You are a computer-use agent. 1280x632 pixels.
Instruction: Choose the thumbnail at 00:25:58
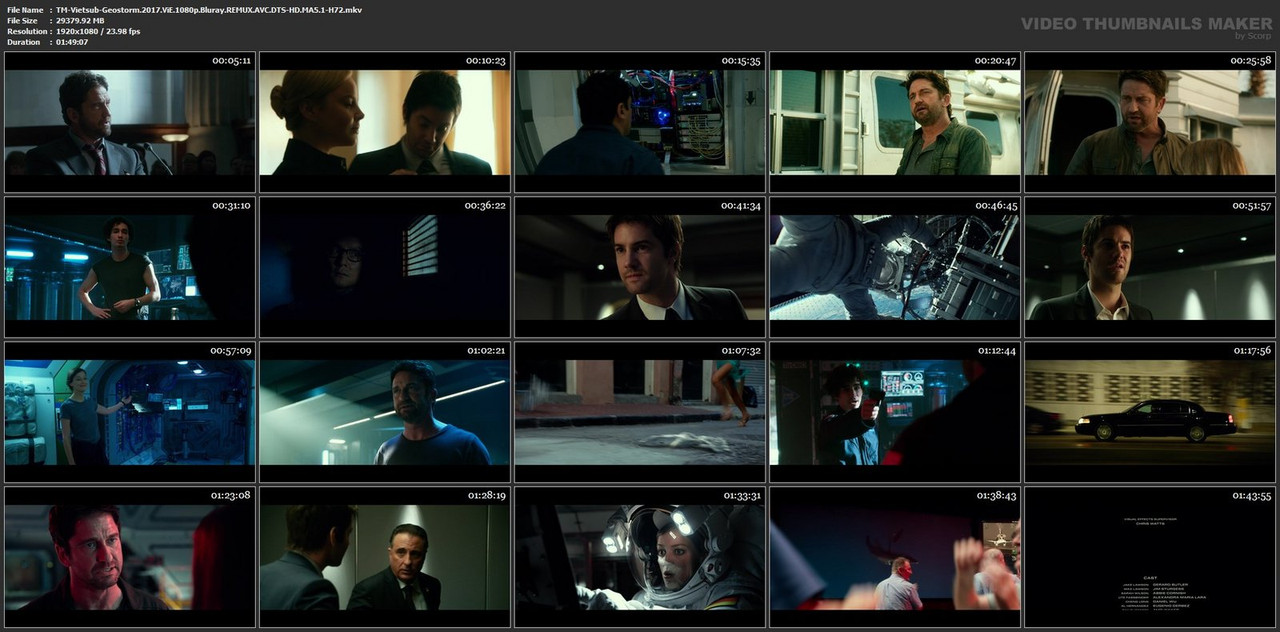1150,122
